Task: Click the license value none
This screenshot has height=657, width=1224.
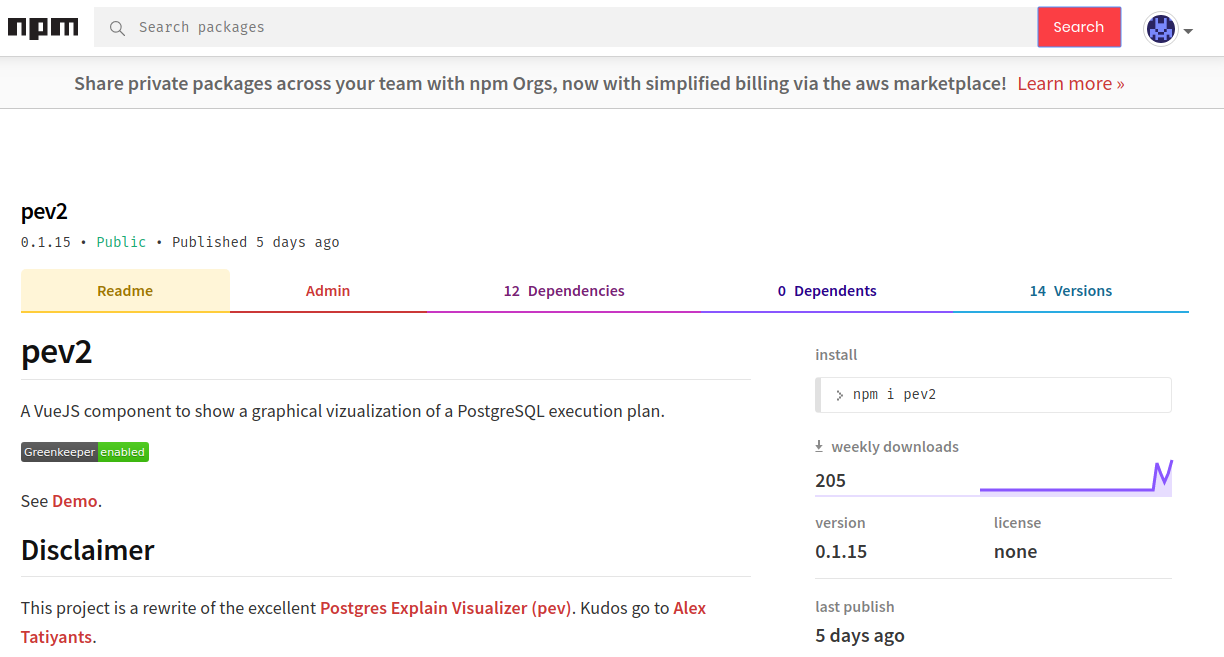Action: point(1015,551)
